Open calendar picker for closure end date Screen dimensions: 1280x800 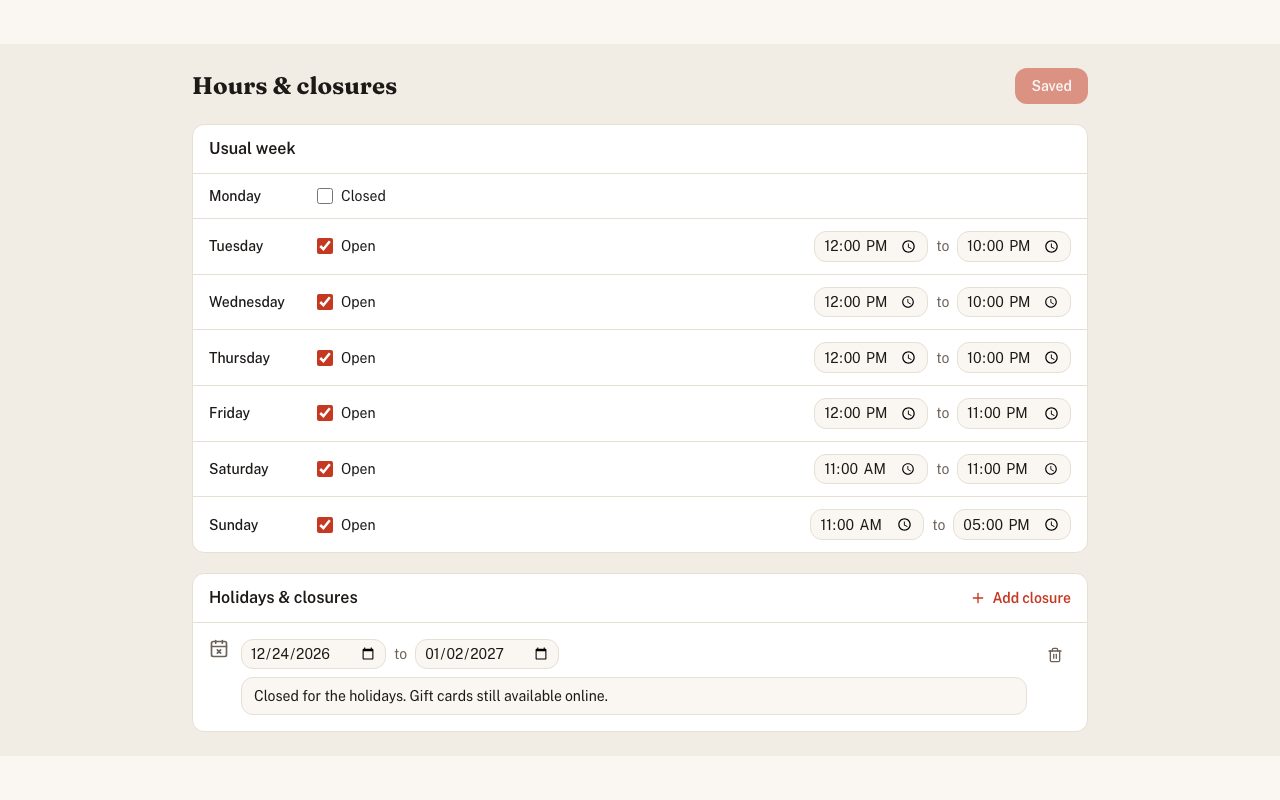(x=541, y=654)
